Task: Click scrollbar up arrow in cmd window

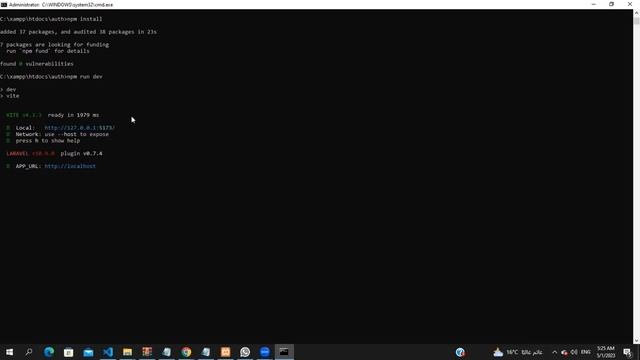Action: point(636,13)
